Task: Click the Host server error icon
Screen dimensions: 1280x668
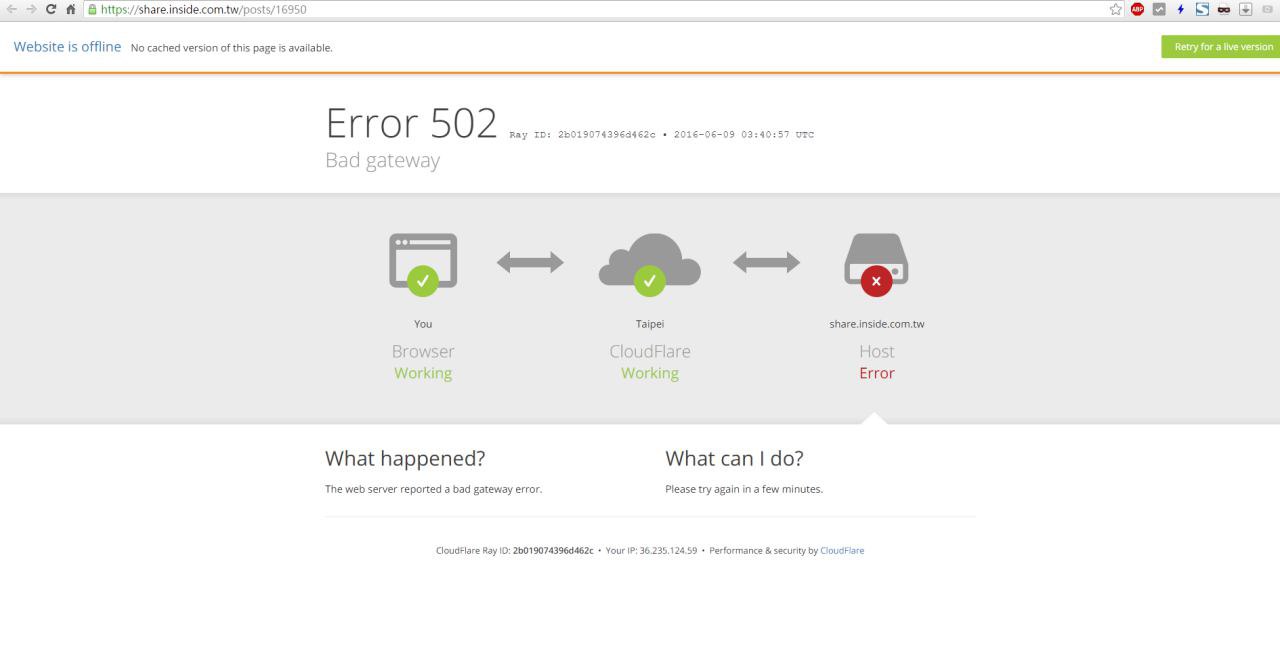Action: [877, 265]
